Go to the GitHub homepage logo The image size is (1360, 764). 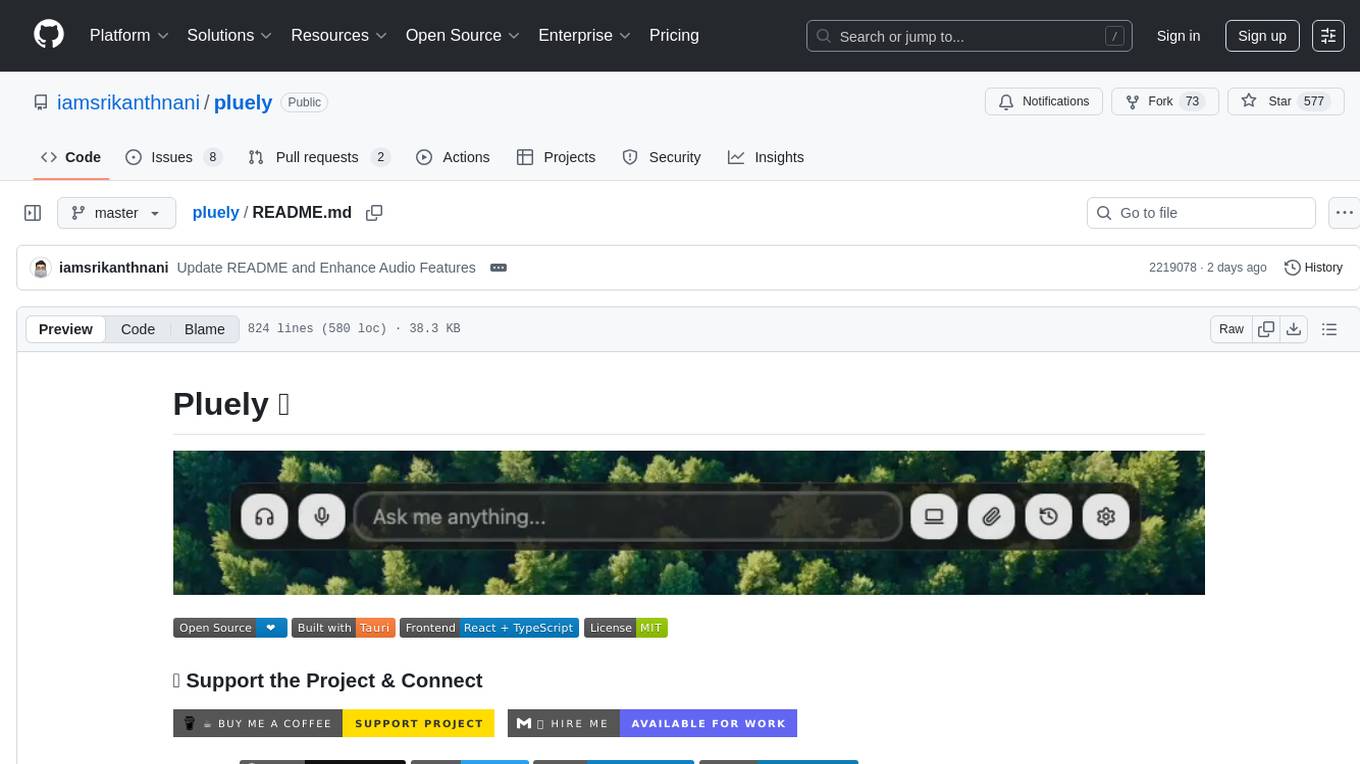coord(49,35)
